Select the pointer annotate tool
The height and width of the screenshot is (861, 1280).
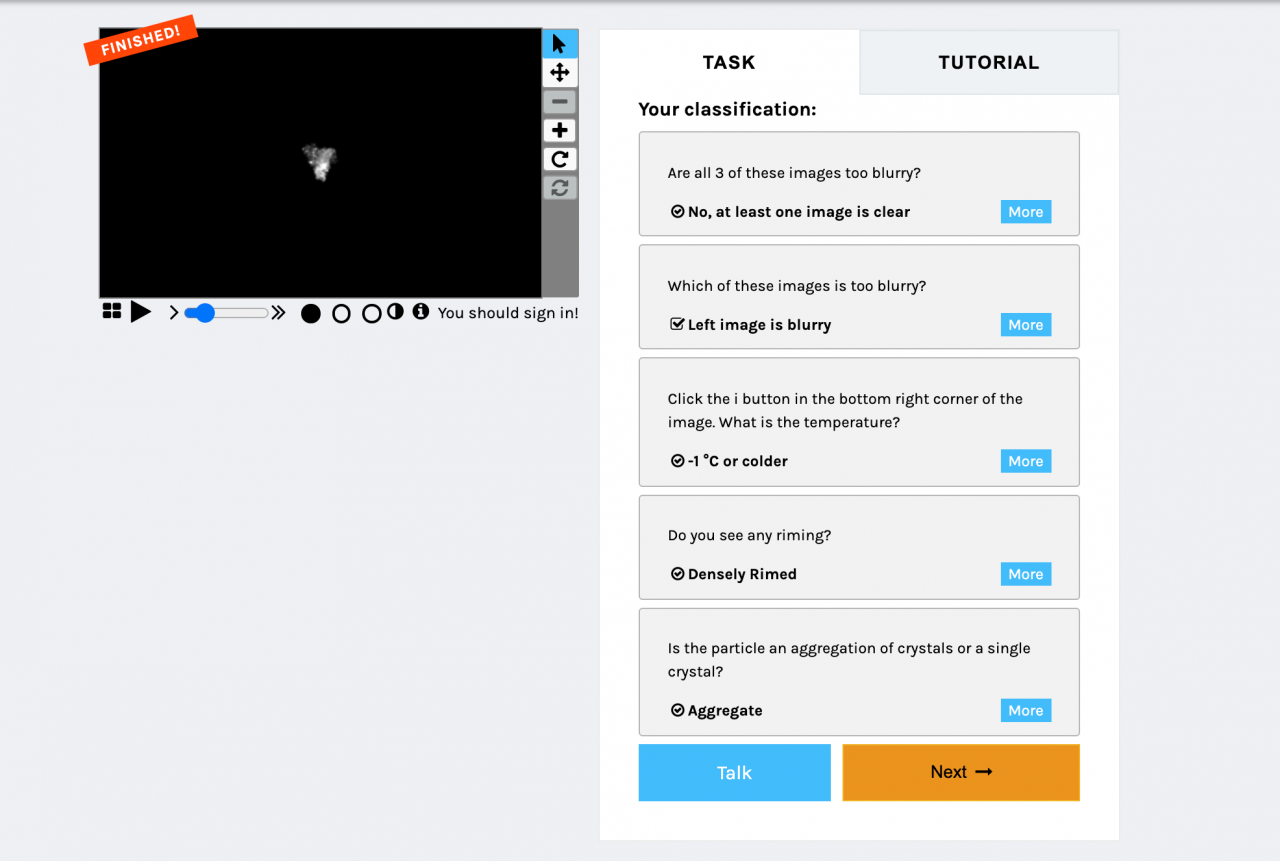[560, 44]
